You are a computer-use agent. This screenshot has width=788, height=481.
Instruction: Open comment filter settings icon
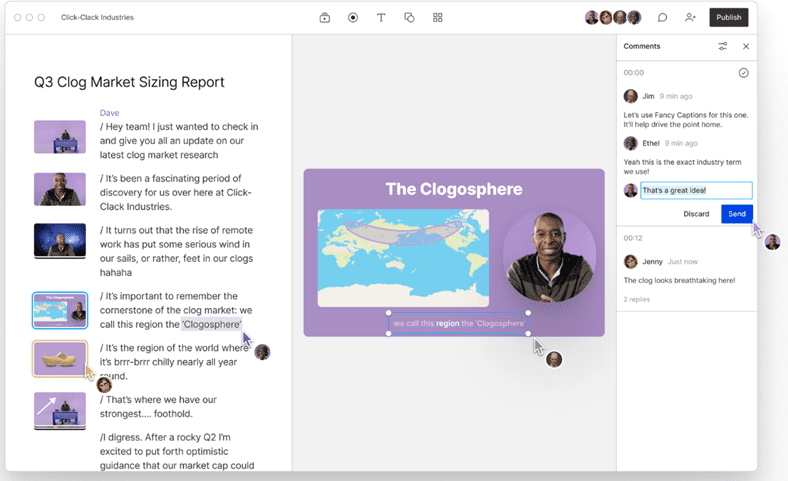click(x=723, y=46)
